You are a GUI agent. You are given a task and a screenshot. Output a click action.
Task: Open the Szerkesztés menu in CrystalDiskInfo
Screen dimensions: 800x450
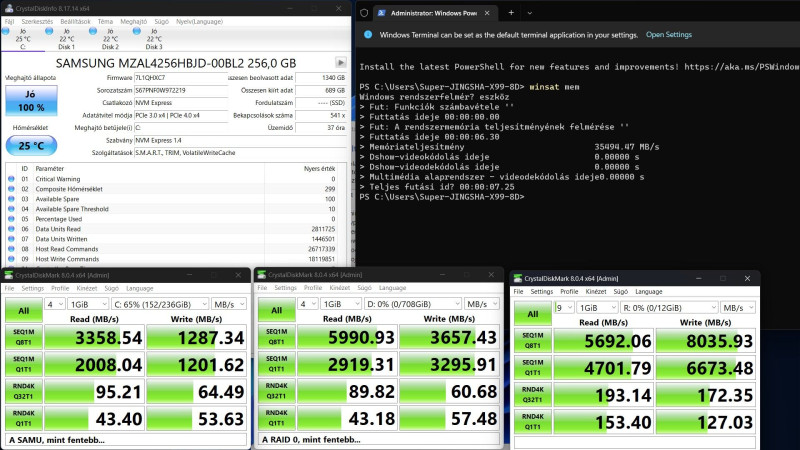37,21
